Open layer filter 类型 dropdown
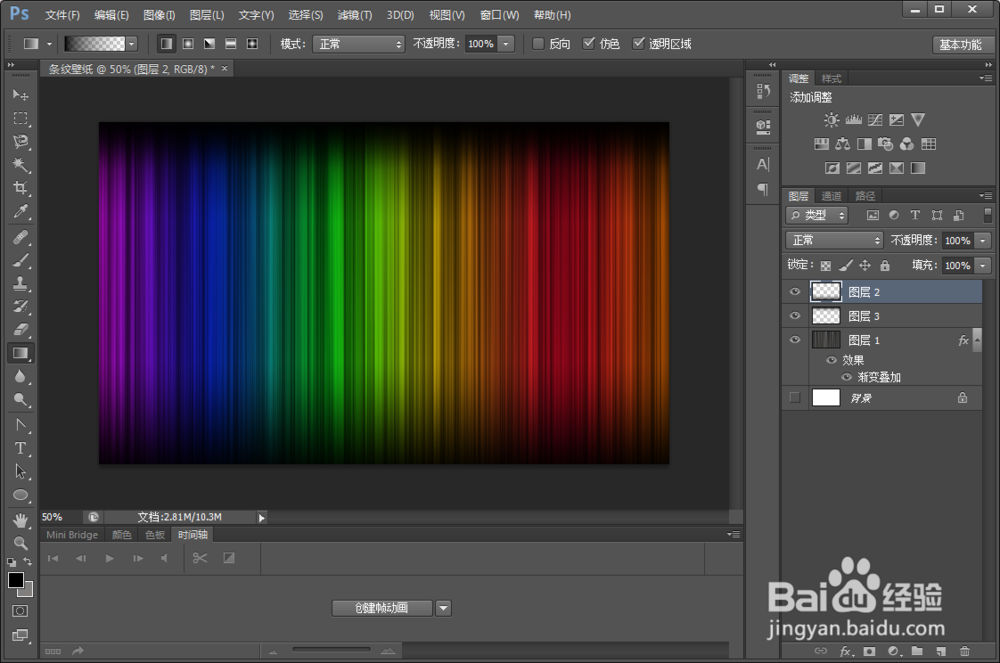Image resolution: width=1000 pixels, height=663 pixels. point(817,215)
